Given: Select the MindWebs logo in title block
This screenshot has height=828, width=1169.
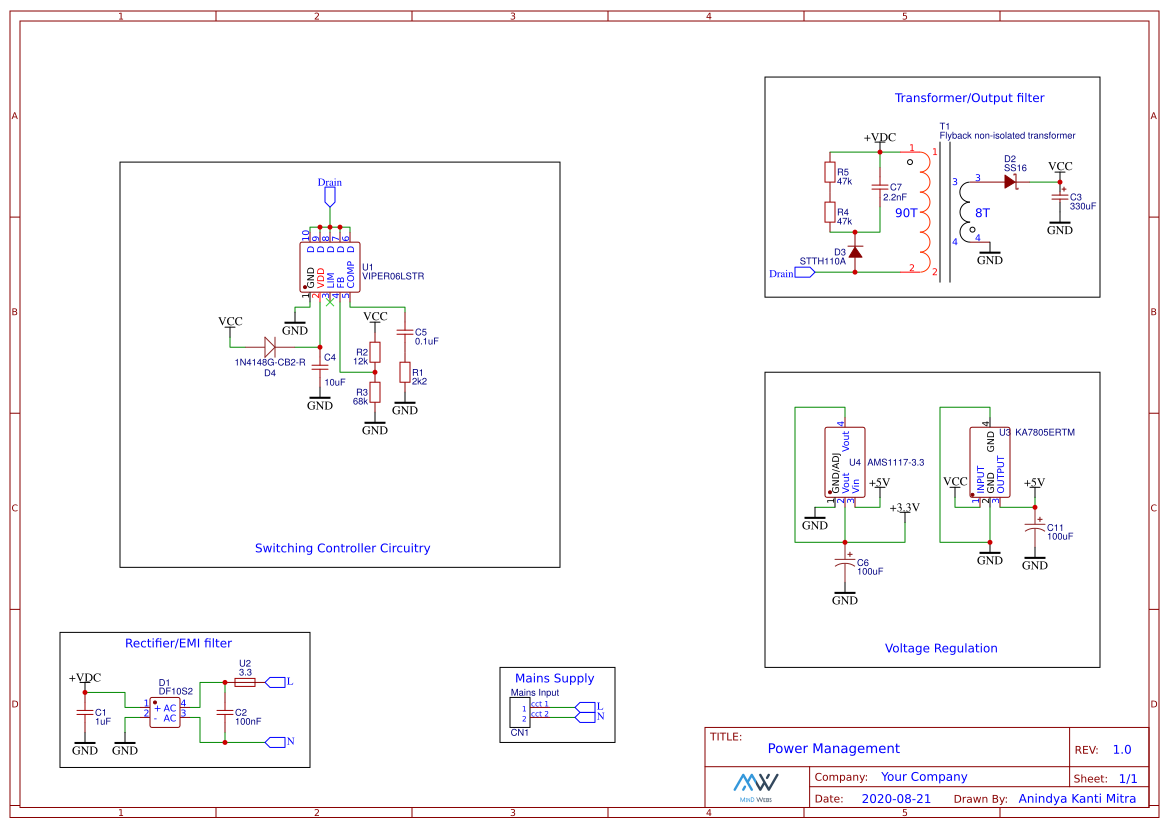Looking at the screenshot, I should point(756,787).
